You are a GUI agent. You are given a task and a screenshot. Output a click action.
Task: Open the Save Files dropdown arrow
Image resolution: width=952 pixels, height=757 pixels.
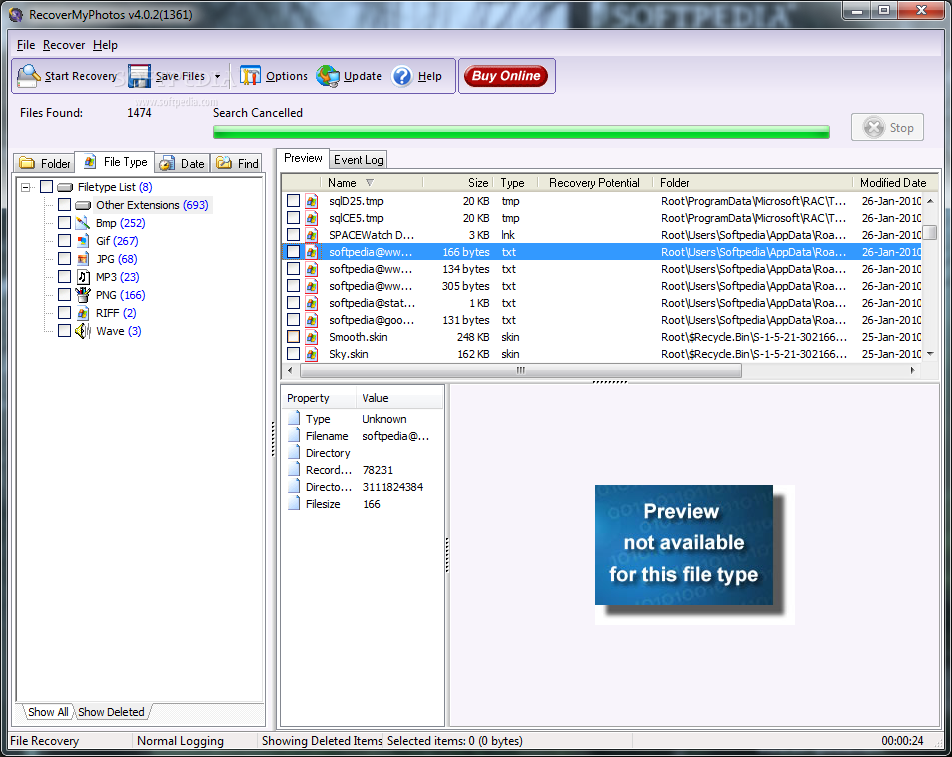click(217, 76)
